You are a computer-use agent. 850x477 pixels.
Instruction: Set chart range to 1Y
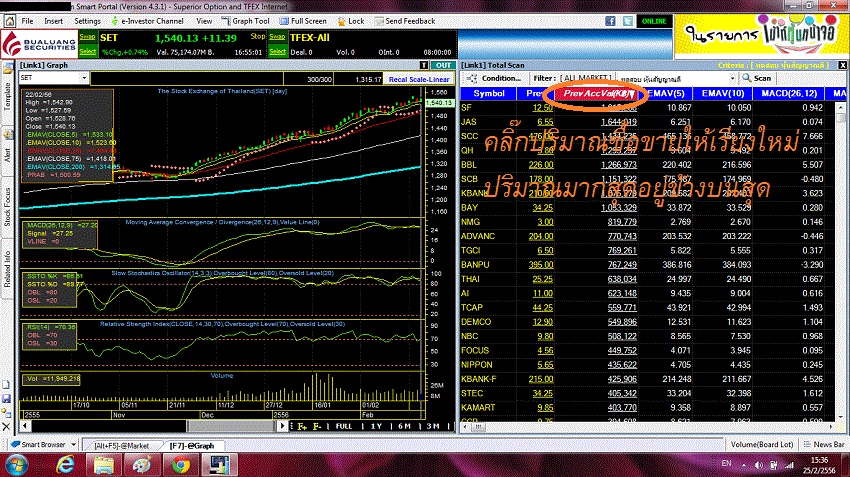click(376, 427)
